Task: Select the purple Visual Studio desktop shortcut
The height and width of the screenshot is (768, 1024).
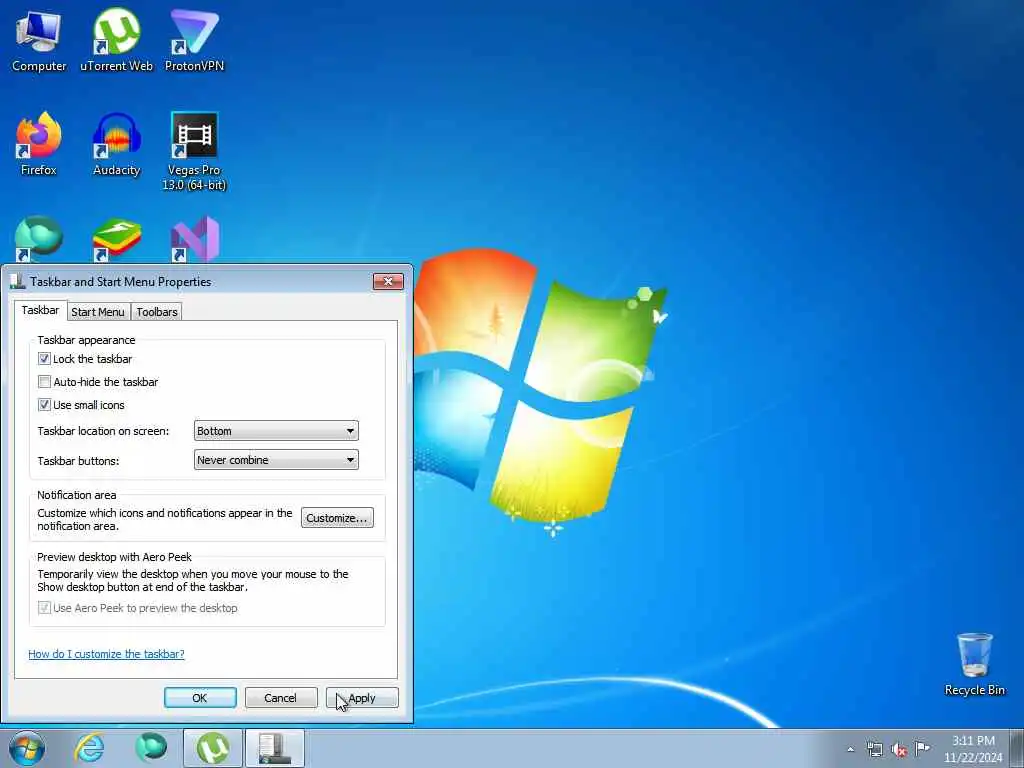Action: [x=195, y=239]
